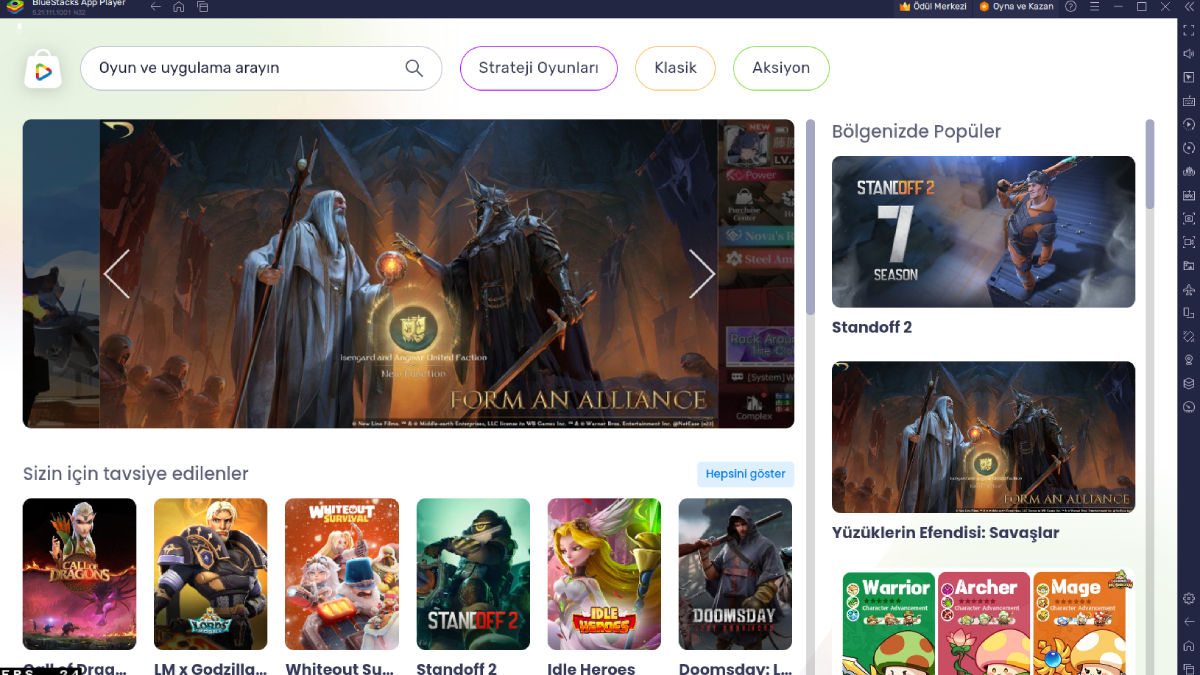This screenshot has height=675, width=1200.
Task: Open the Ödül Merkezi panel
Action: (932, 6)
